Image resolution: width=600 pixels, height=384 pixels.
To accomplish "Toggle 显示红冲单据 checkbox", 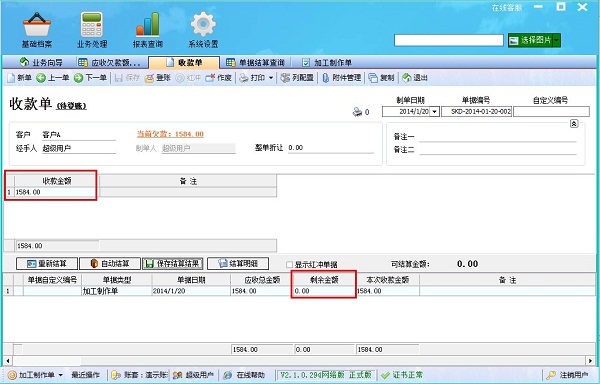I will (x=290, y=264).
